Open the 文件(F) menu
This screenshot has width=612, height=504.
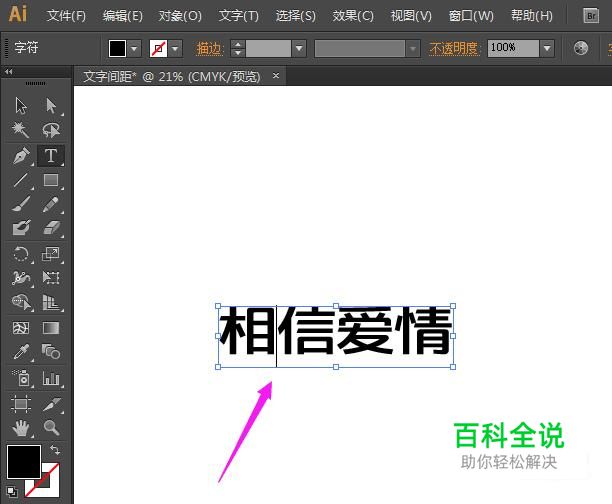(x=66, y=16)
